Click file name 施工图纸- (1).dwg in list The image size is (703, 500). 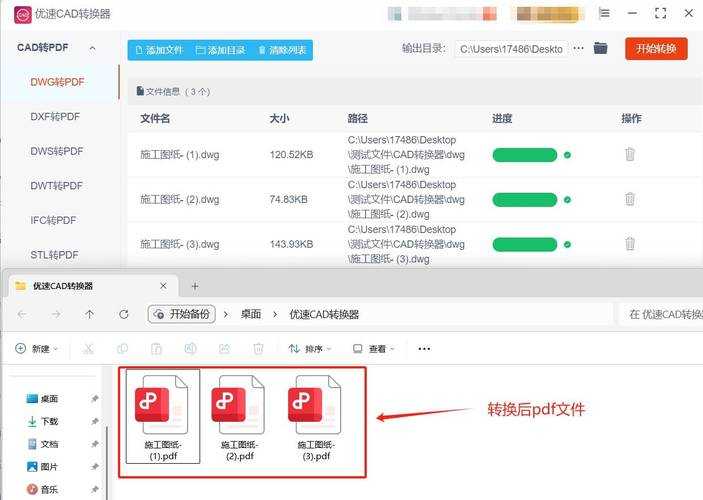click(x=180, y=155)
